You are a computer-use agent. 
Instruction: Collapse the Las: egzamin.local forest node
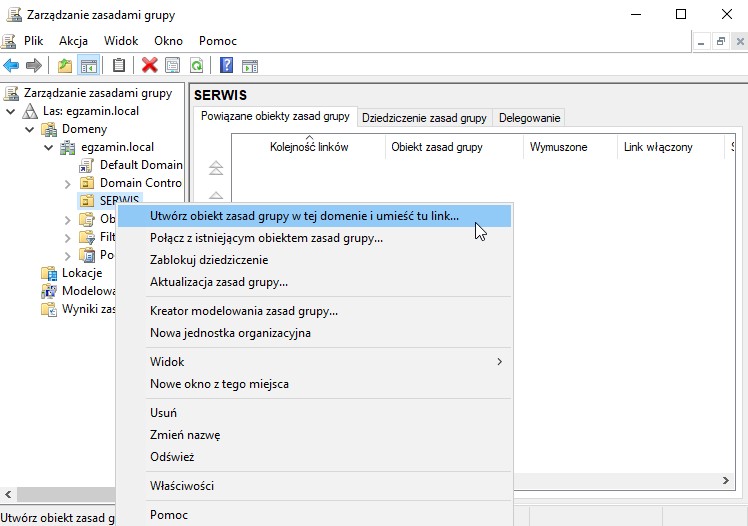tap(11, 111)
